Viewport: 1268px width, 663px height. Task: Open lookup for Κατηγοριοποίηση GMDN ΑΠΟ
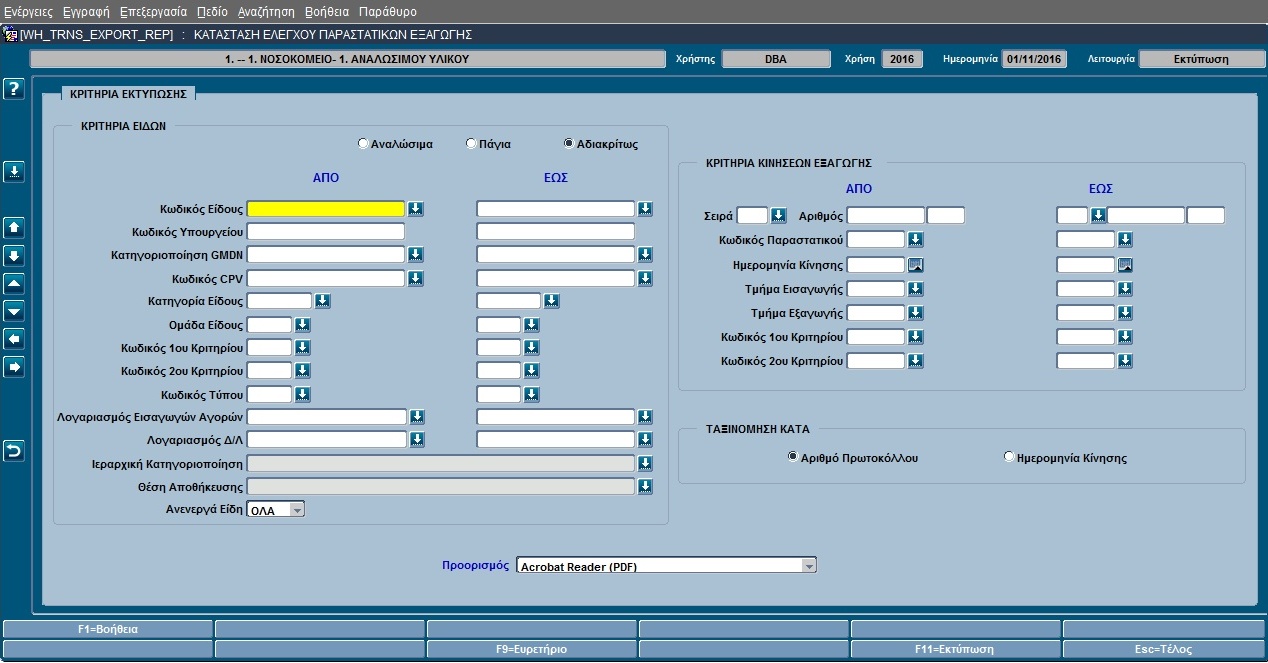[x=416, y=255]
